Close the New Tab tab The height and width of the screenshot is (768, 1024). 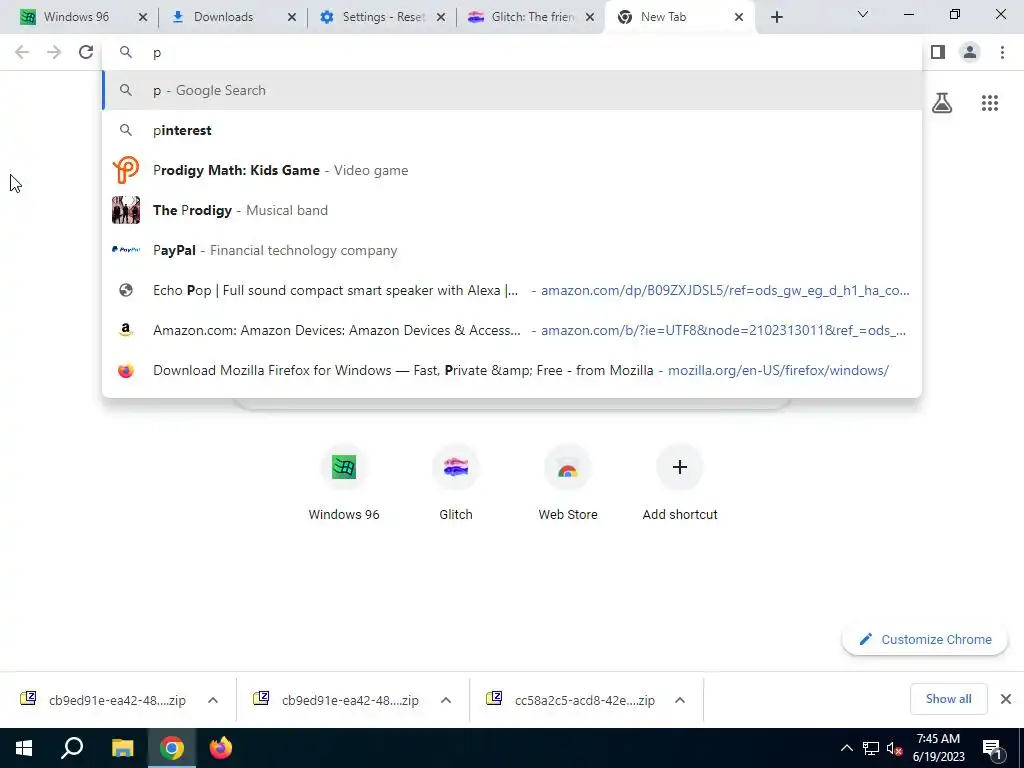pos(739,17)
